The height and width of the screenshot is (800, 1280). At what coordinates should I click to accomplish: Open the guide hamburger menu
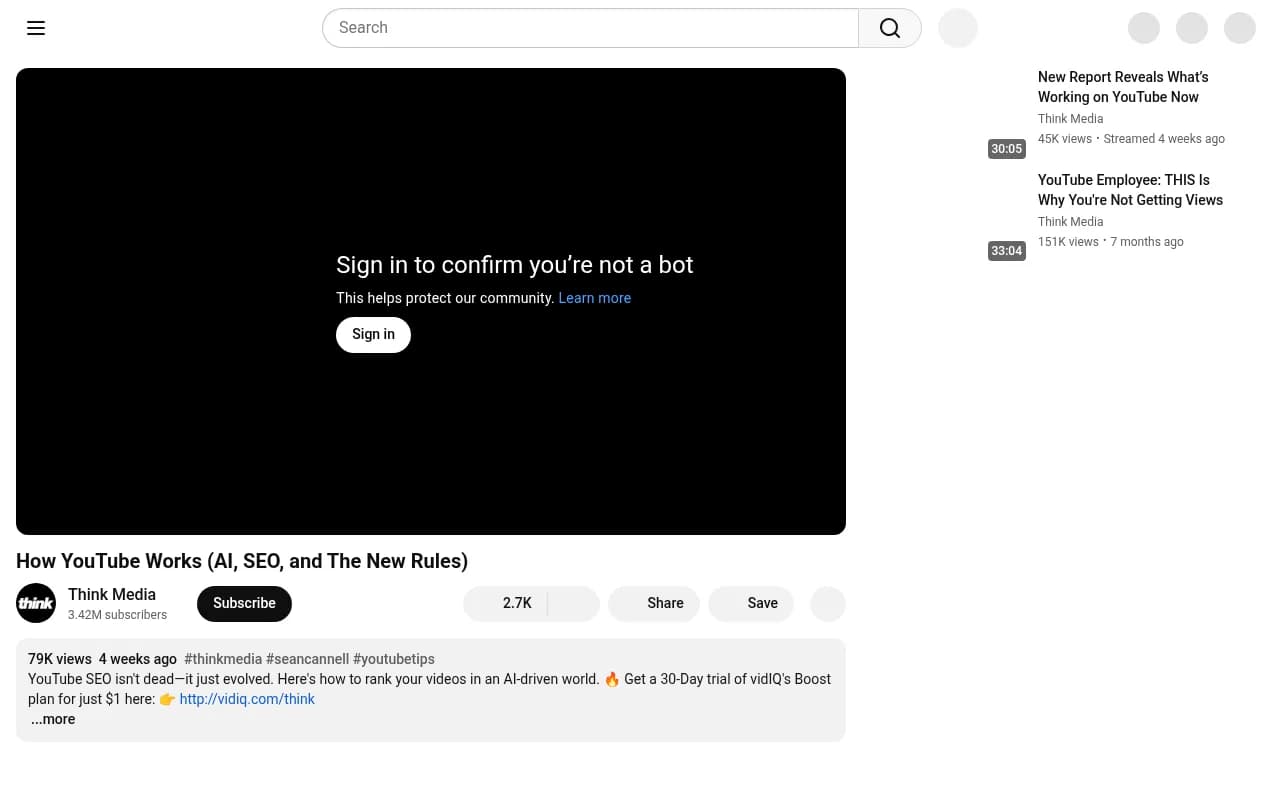click(x=36, y=28)
